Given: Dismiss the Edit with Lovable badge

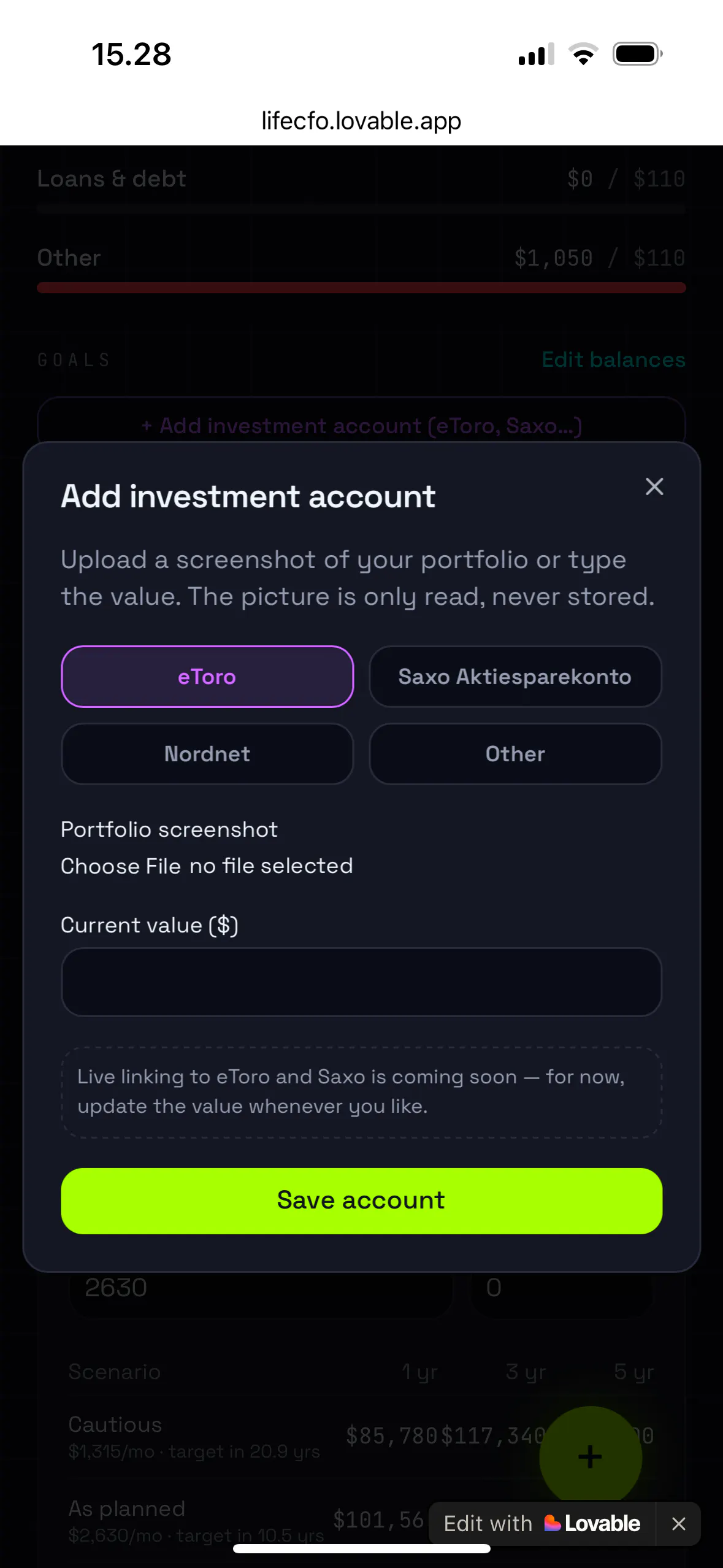Looking at the screenshot, I should click(678, 1524).
